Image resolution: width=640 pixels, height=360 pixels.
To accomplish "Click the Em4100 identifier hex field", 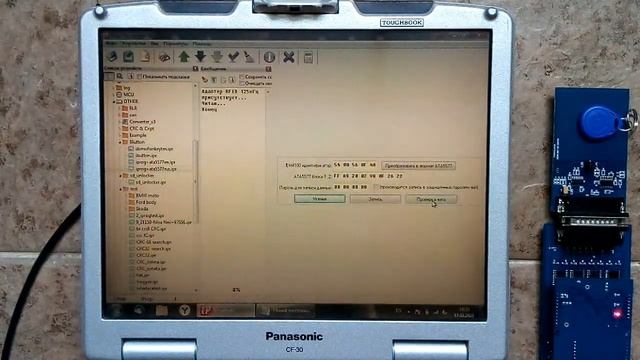I will click(x=355, y=165).
